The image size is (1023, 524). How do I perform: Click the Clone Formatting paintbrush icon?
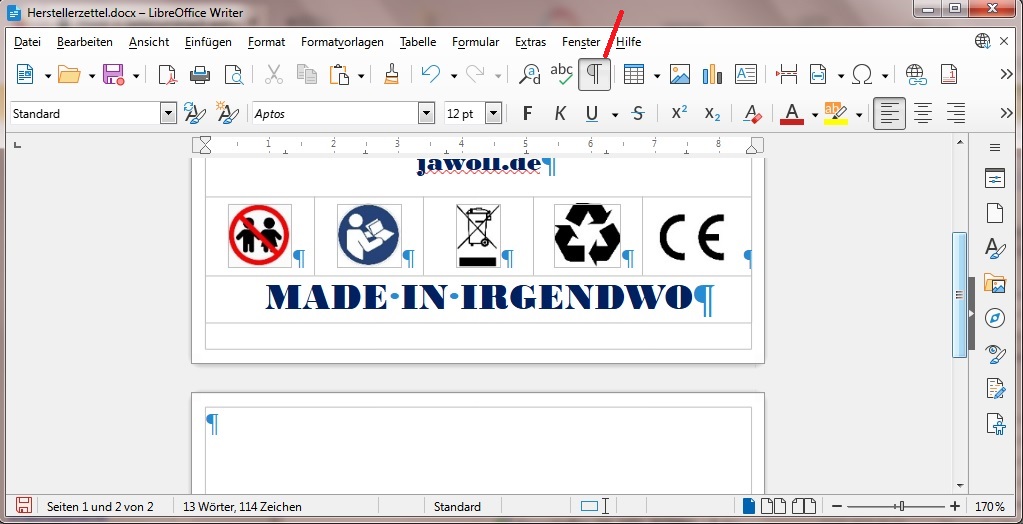pos(392,75)
